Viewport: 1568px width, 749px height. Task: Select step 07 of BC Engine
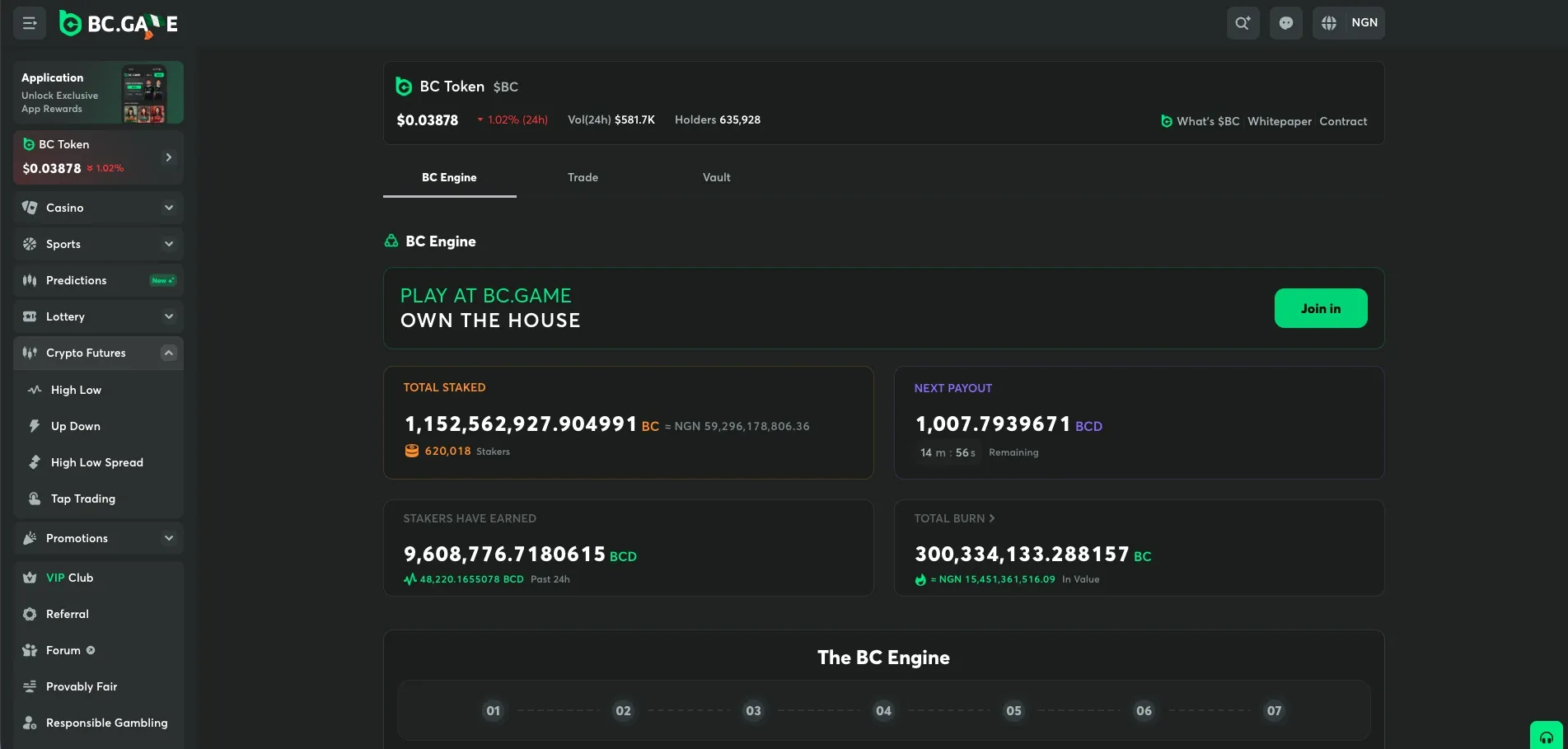(x=1274, y=710)
